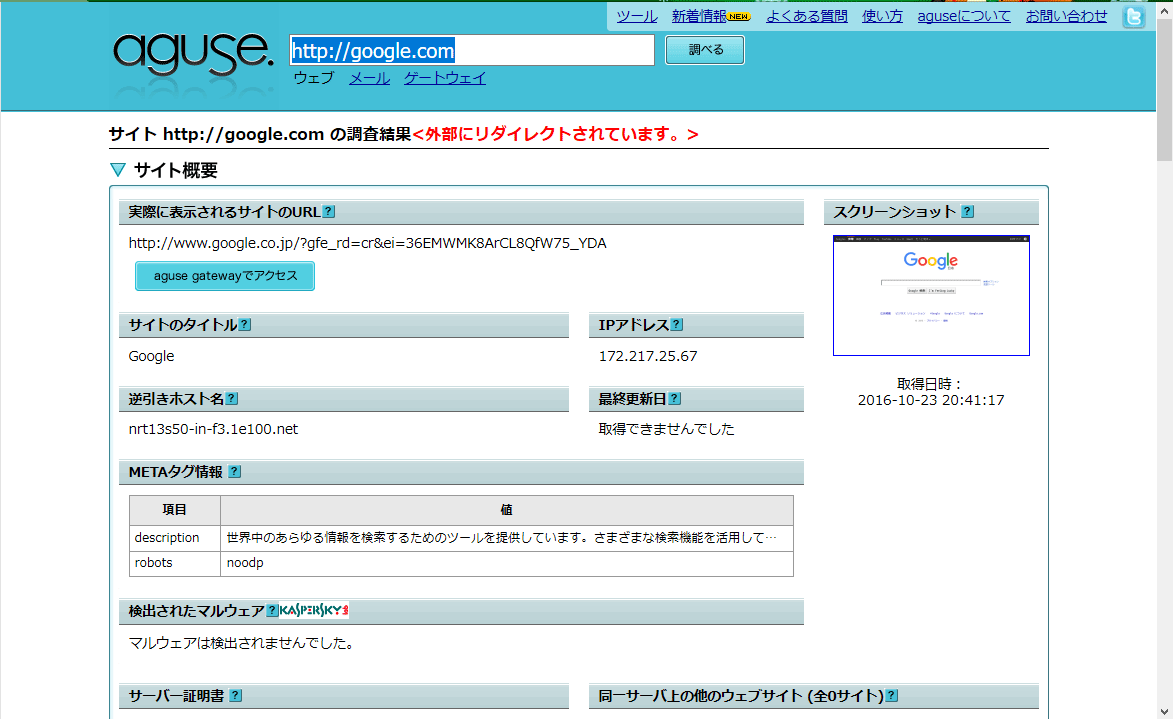The image size is (1173, 719).
Task: Open the 新着情報 link
Action: coord(699,16)
